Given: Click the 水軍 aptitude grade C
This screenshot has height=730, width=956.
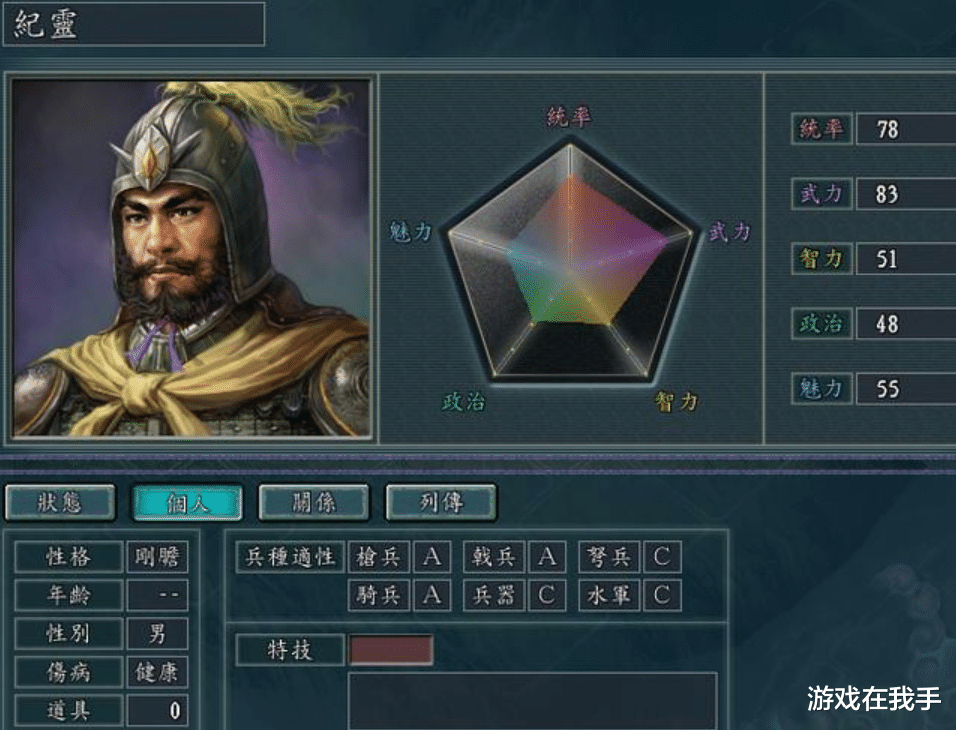Looking at the screenshot, I should [x=662, y=595].
